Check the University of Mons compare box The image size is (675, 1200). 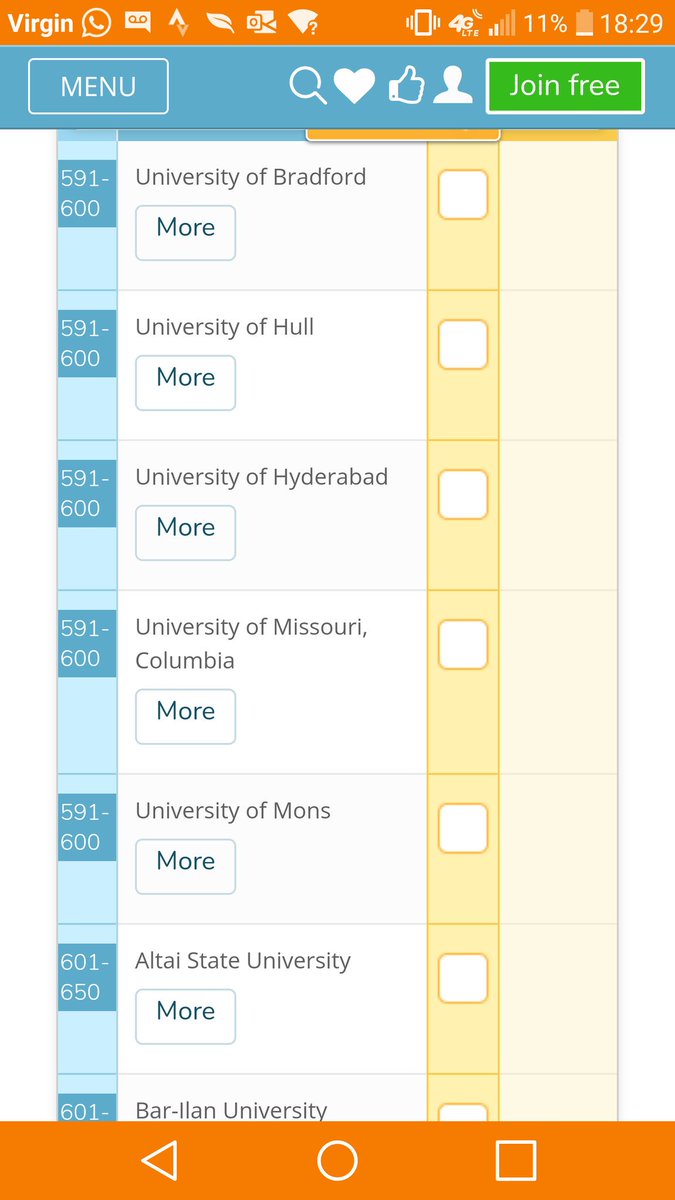click(x=463, y=829)
